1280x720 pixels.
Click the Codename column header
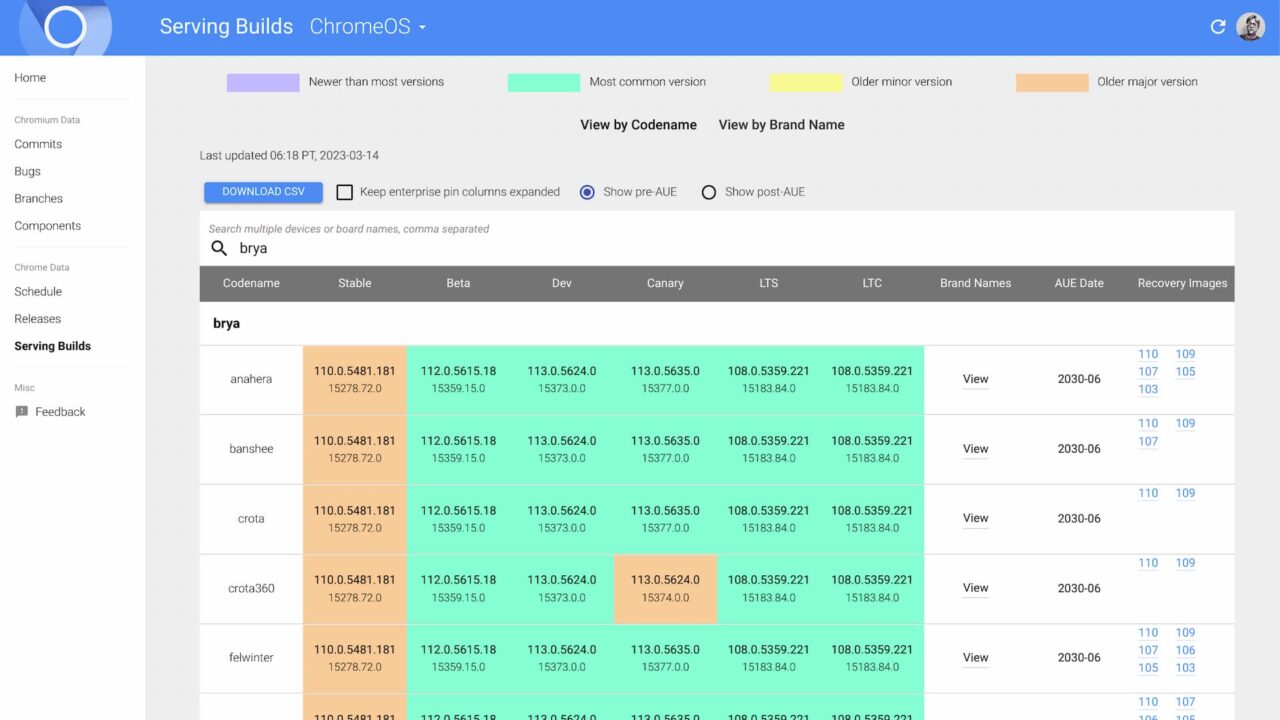[x=251, y=284]
